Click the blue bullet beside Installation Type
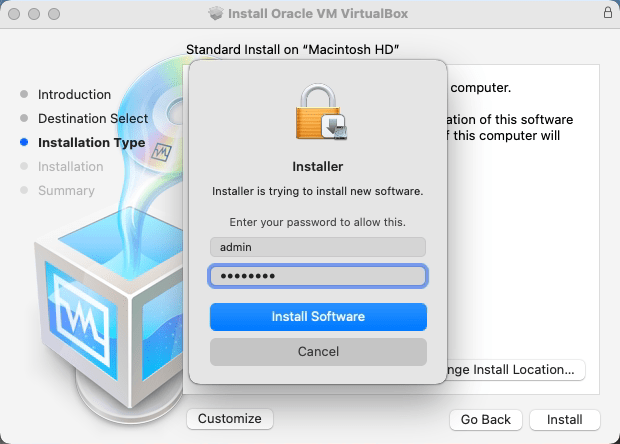This screenshot has height=444, width=620. tap(24, 143)
